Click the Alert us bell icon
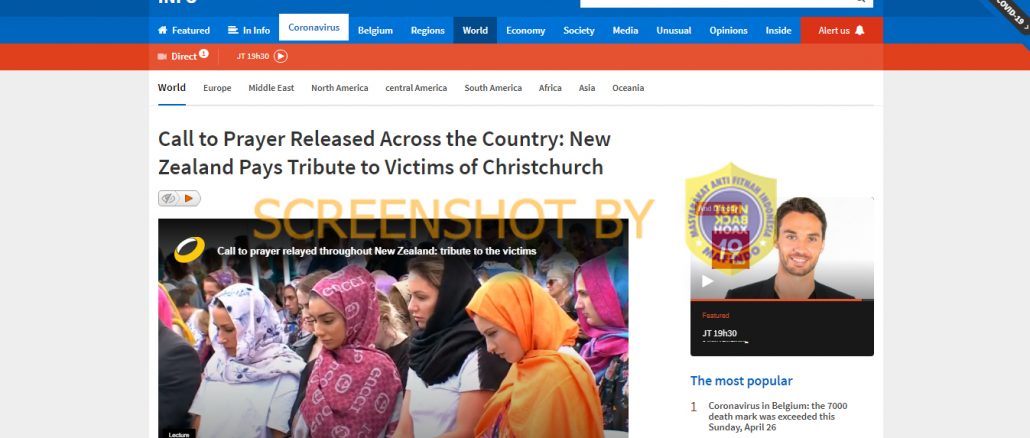Screen dimensions: 1030x438 pyautogui.click(x=859, y=30)
